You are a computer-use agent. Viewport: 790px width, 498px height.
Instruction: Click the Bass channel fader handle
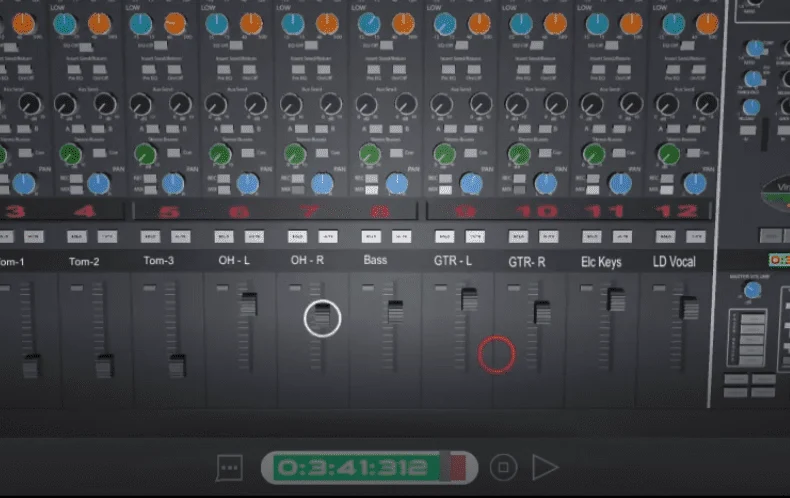click(395, 311)
